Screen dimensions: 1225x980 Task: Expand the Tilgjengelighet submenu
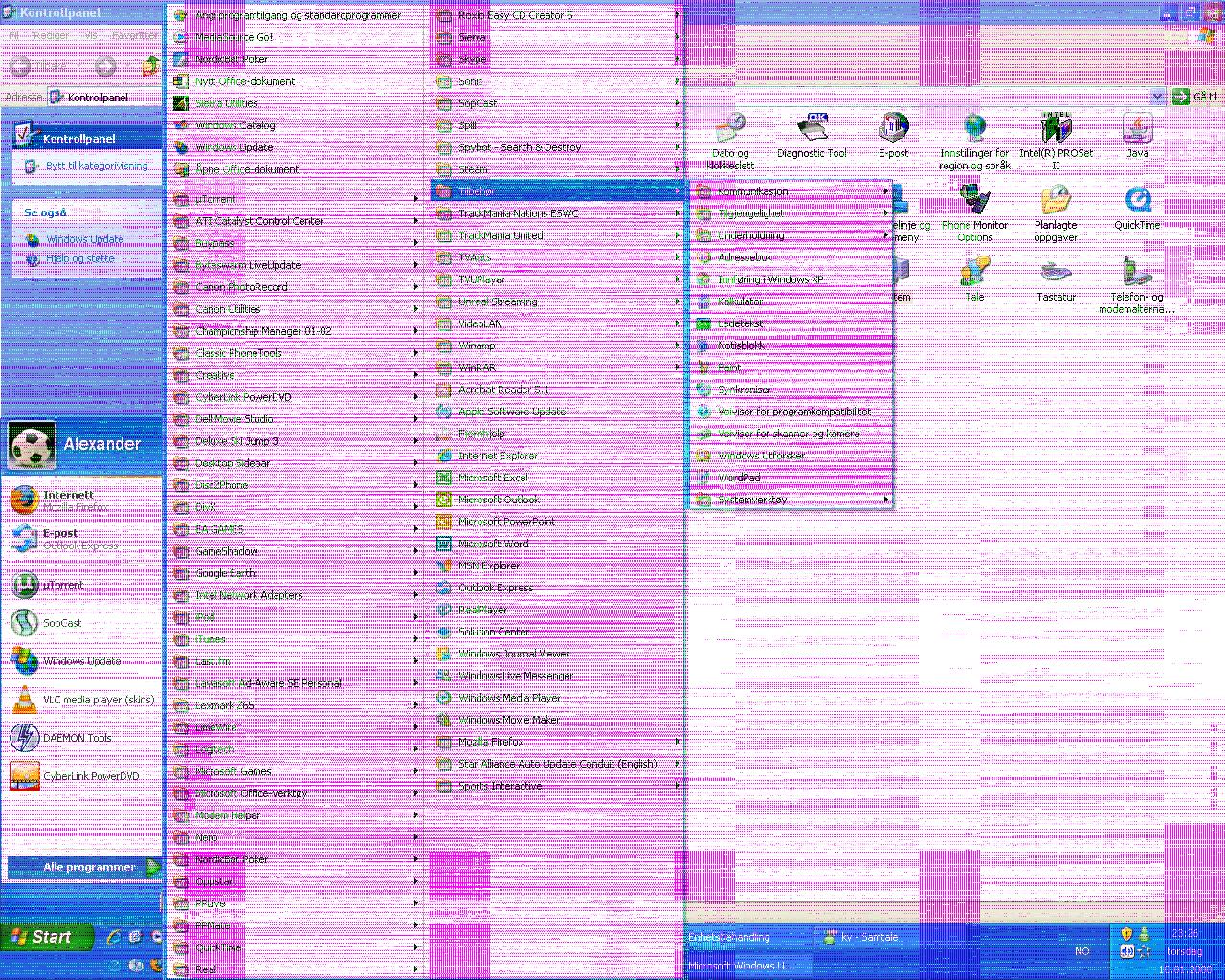click(791, 213)
